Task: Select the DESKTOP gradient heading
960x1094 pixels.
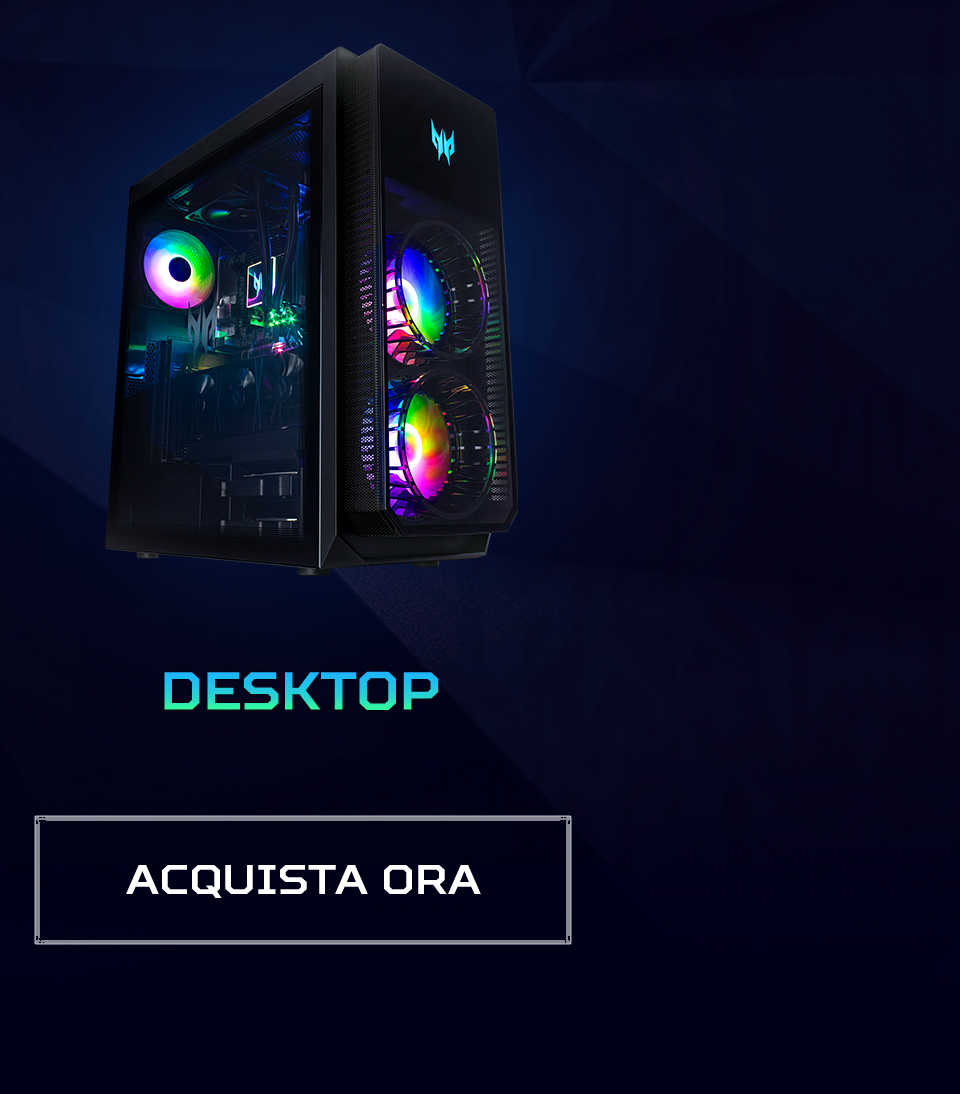Action: (301, 691)
